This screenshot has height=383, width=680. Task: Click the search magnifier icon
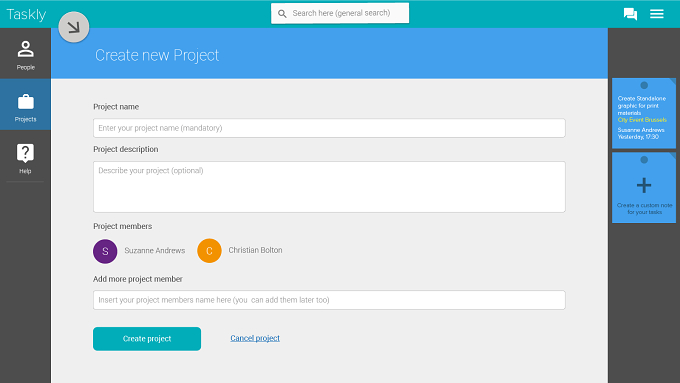click(282, 13)
